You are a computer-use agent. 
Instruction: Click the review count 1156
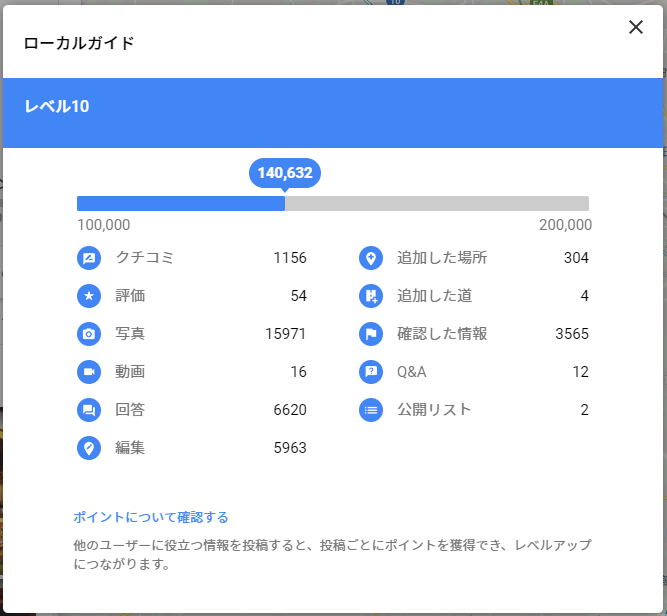click(290, 258)
